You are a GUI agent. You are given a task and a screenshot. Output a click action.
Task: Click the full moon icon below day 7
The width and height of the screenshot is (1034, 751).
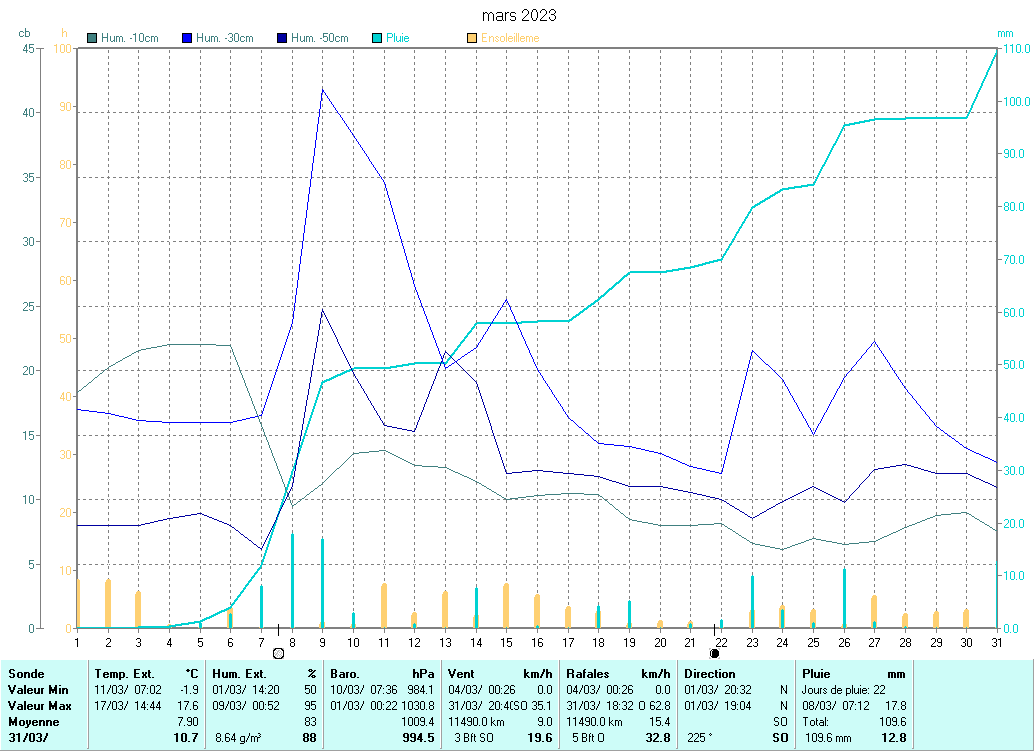[278, 653]
